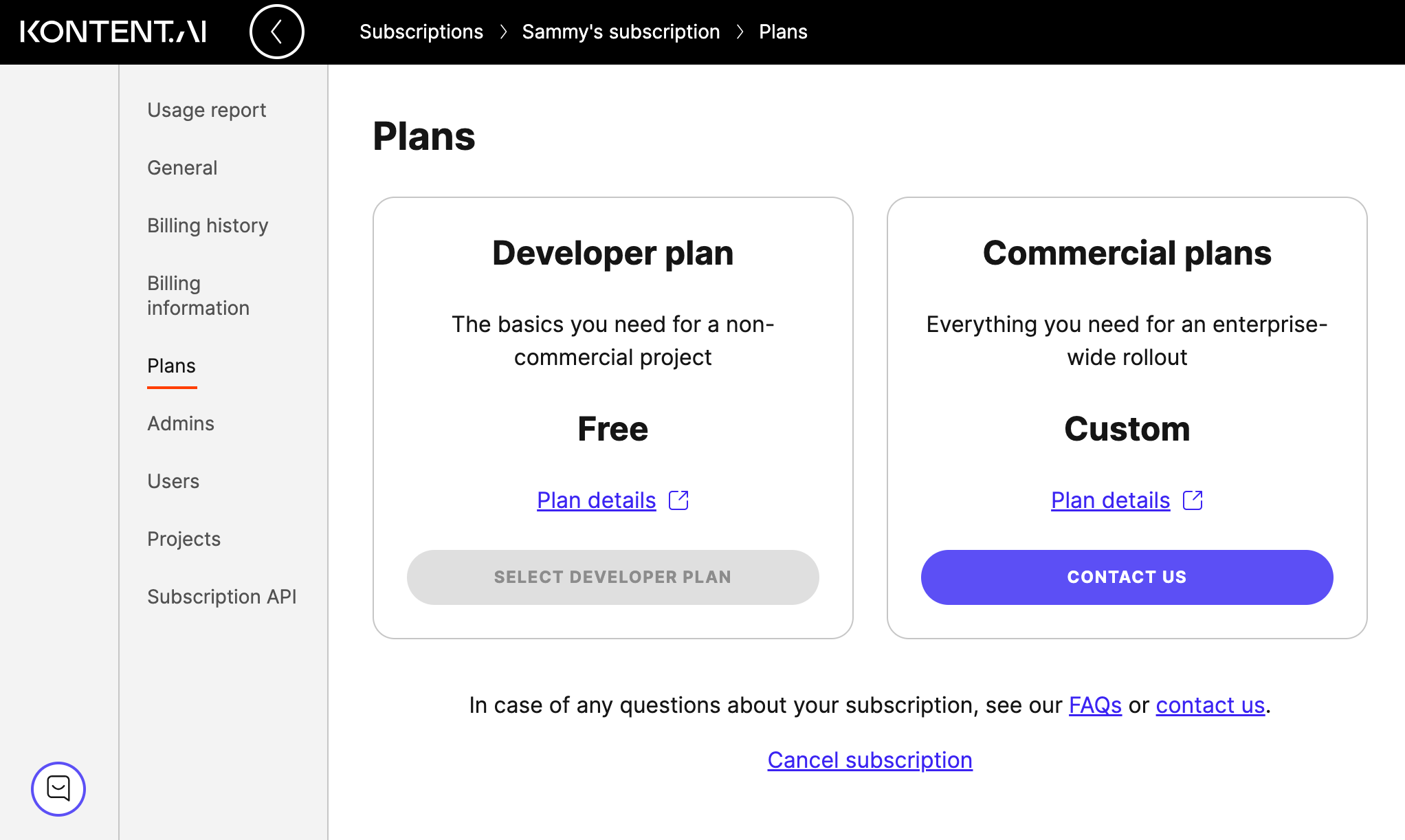
Task: Open the Subscription API page
Action: (222, 596)
